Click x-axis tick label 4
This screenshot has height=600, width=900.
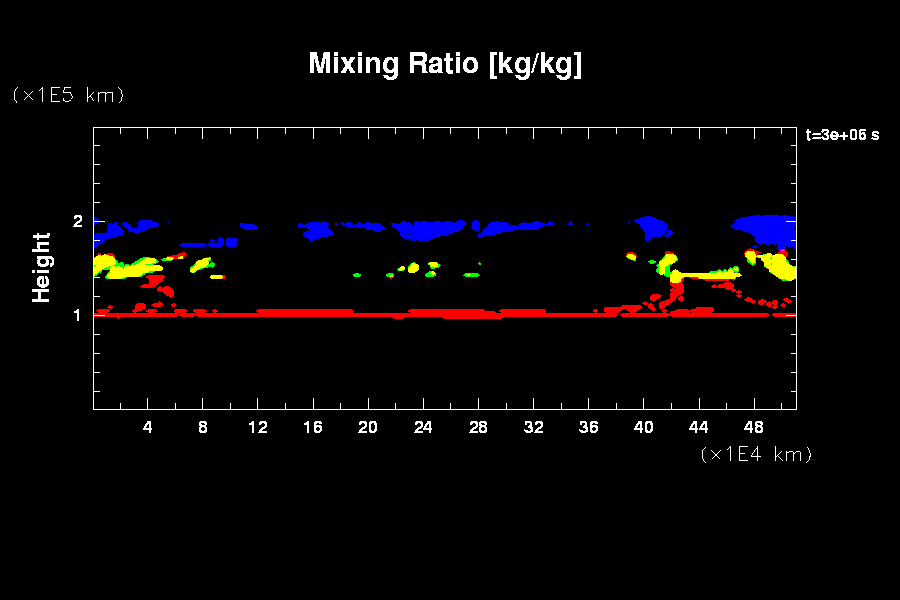click(x=148, y=428)
